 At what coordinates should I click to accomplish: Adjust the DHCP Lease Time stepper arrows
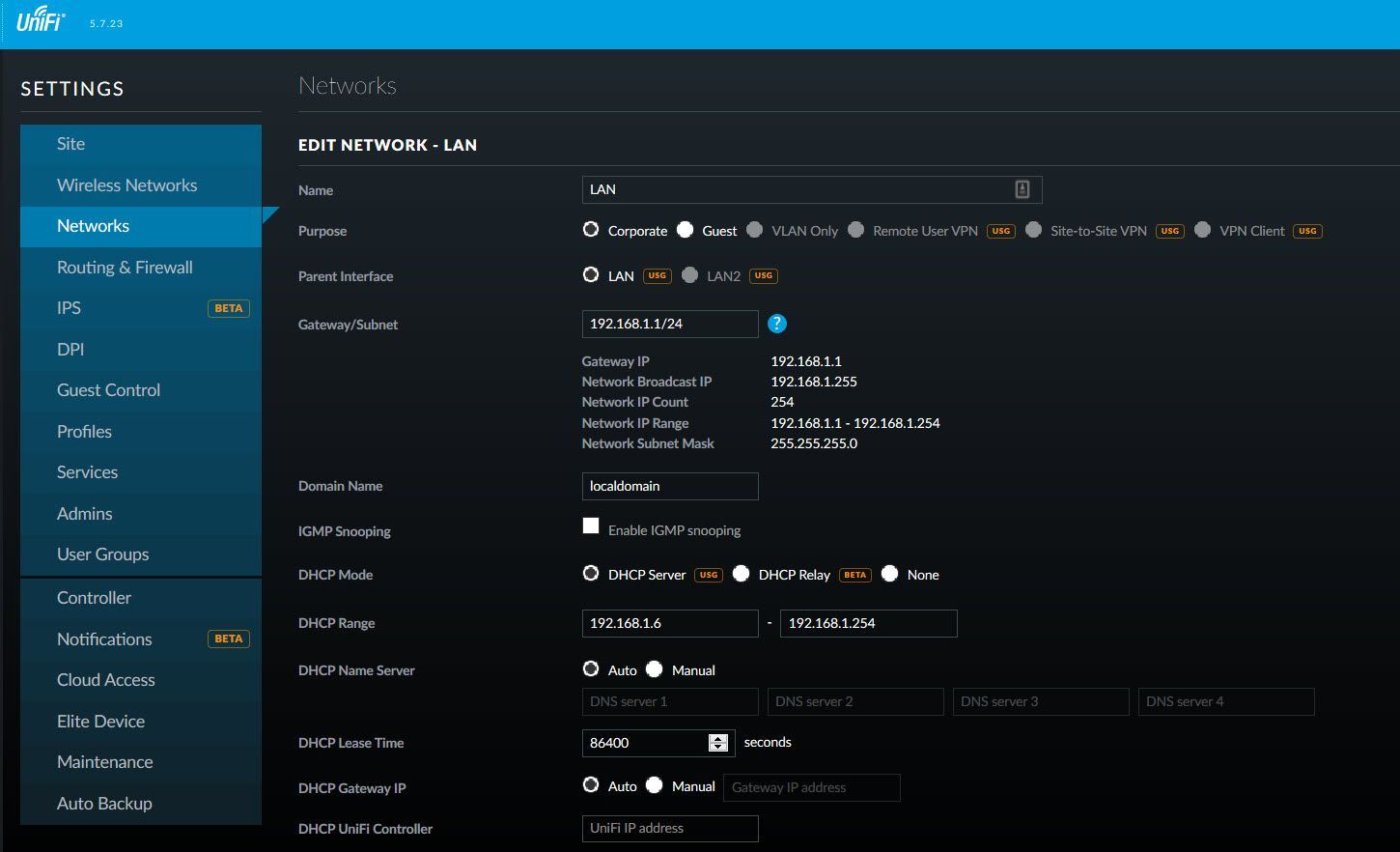click(x=717, y=743)
